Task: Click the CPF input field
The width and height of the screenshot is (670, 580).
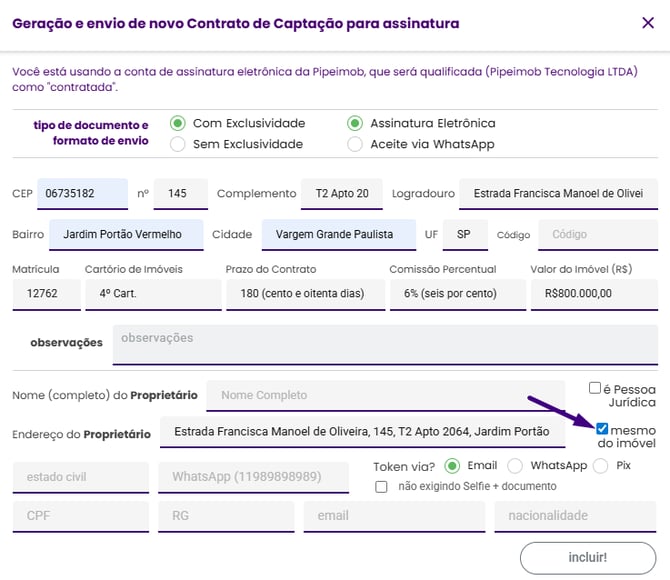Action: click(80, 516)
